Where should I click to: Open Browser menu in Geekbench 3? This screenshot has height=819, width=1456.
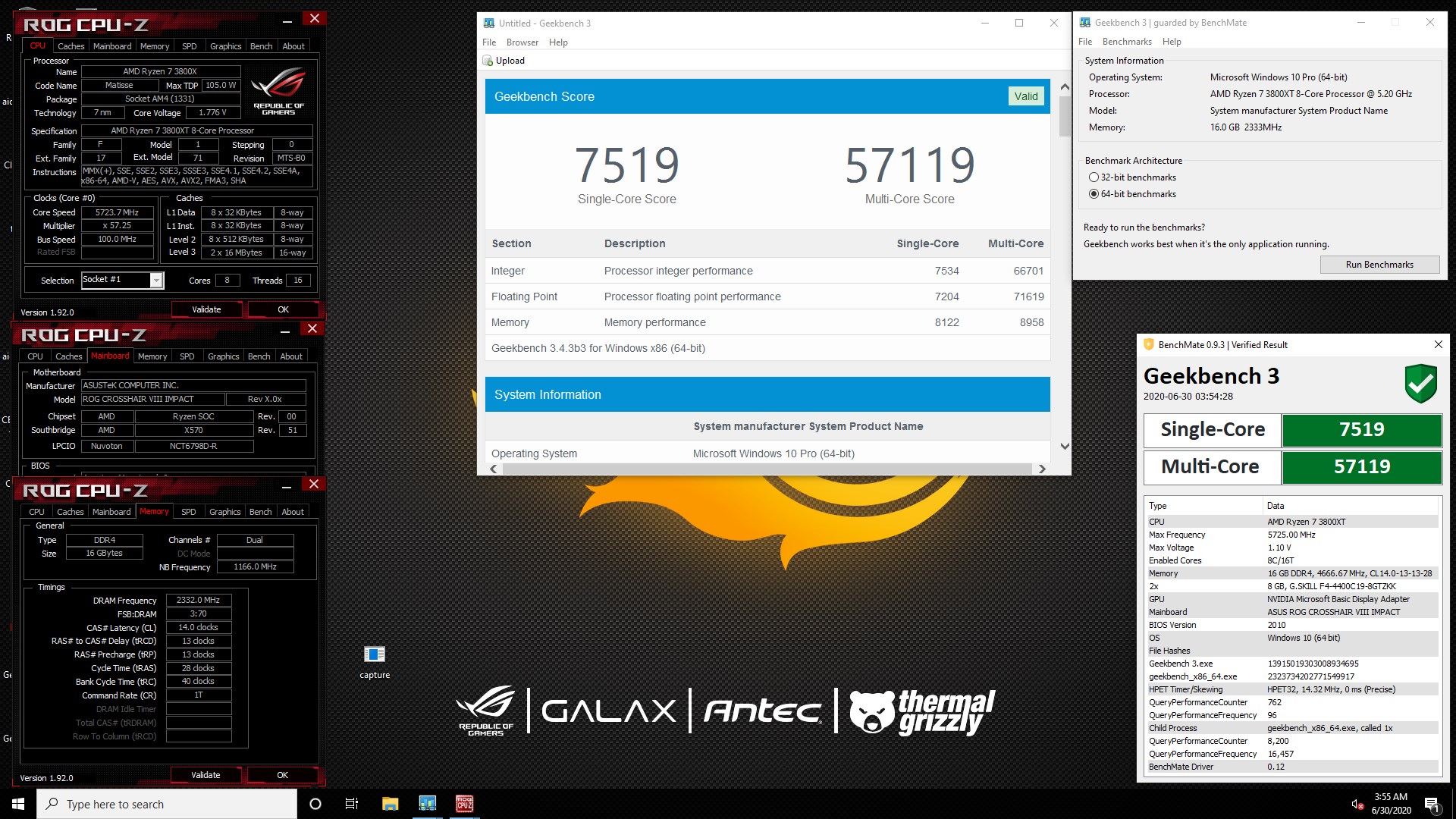[x=522, y=42]
